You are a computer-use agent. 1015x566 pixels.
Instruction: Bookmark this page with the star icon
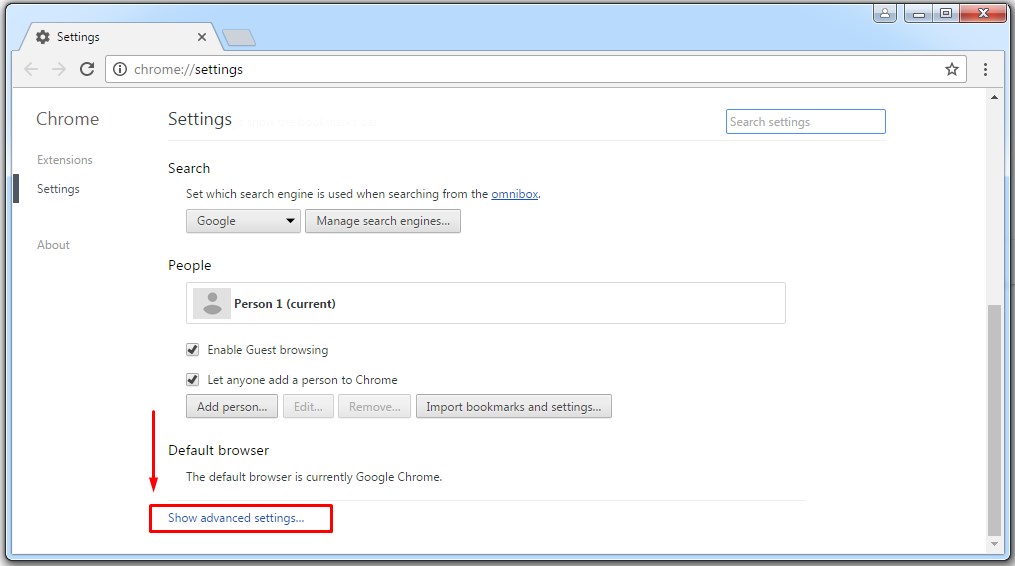point(951,69)
